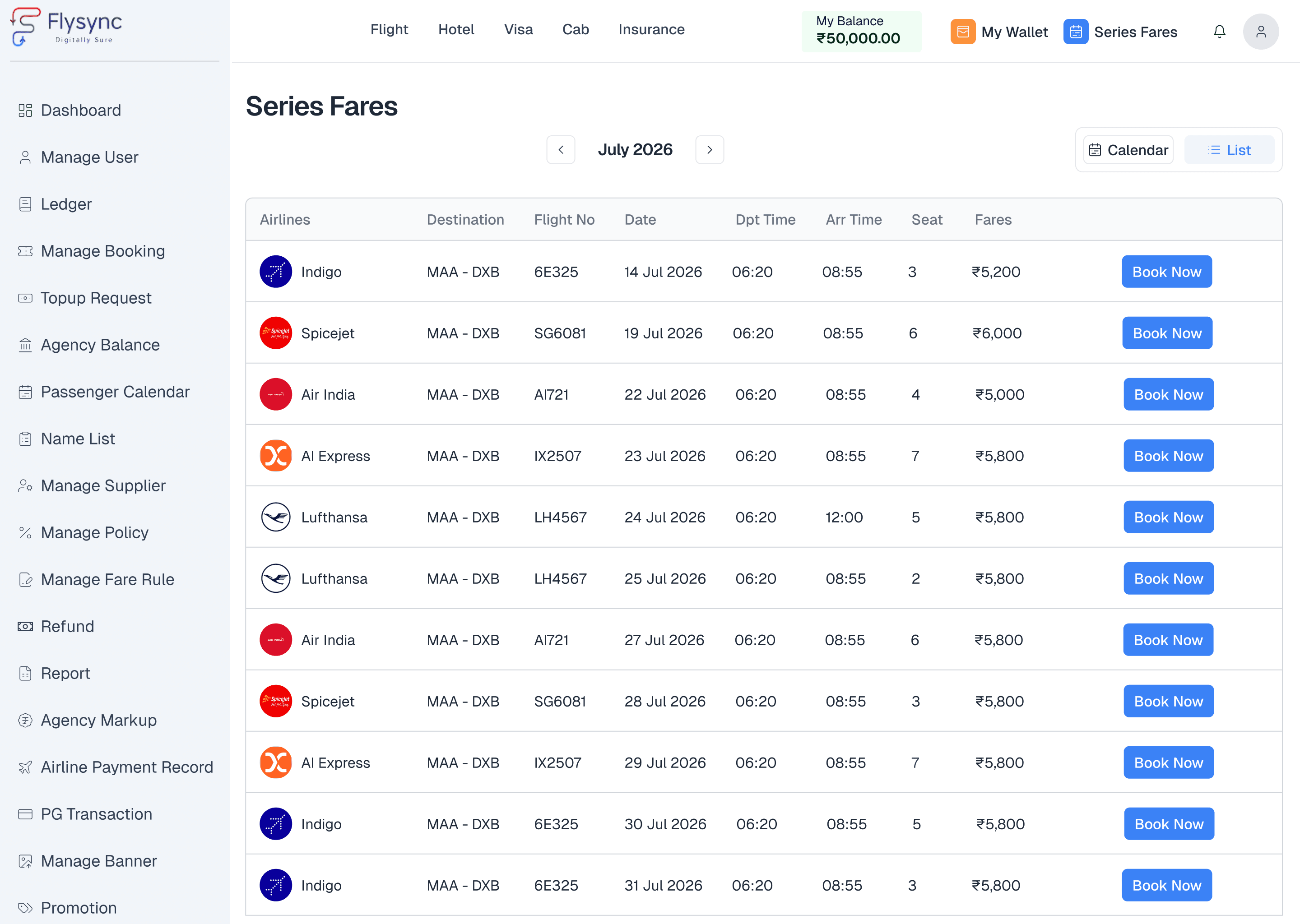Click the Indigo logo for 14 Jul flight
The image size is (1300, 924).
[275, 272]
